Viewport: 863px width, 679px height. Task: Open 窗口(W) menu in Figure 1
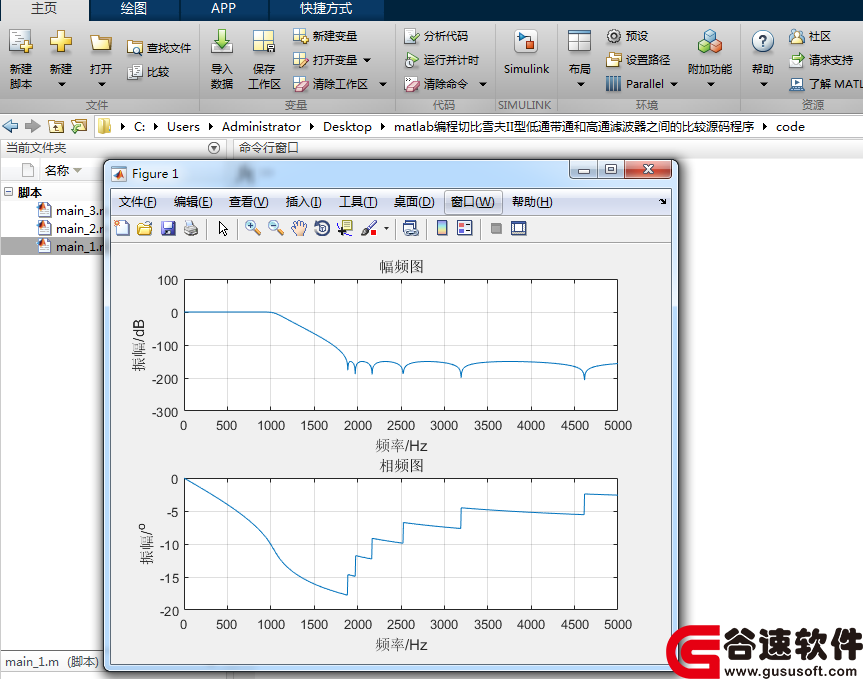473,202
